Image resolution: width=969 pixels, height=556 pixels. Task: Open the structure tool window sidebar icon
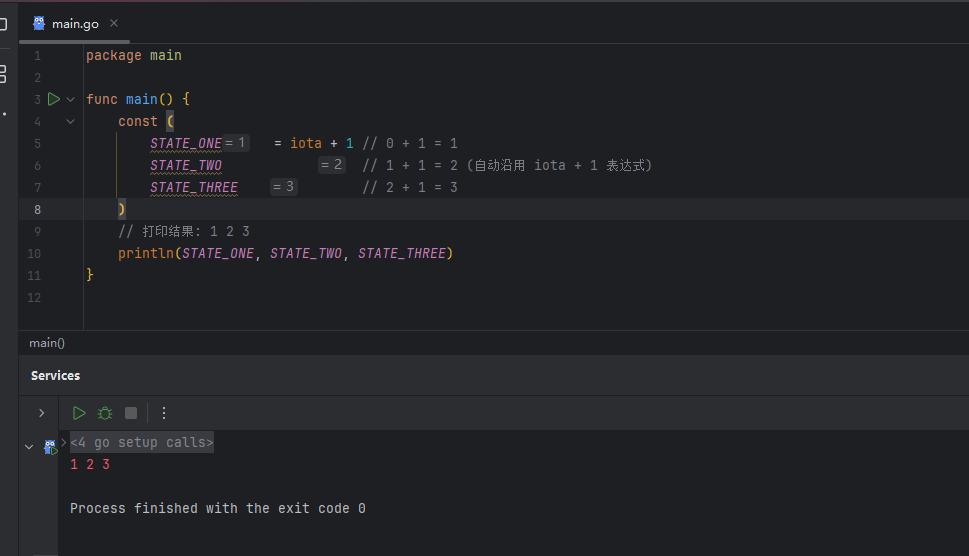pyautogui.click(x=3, y=74)
